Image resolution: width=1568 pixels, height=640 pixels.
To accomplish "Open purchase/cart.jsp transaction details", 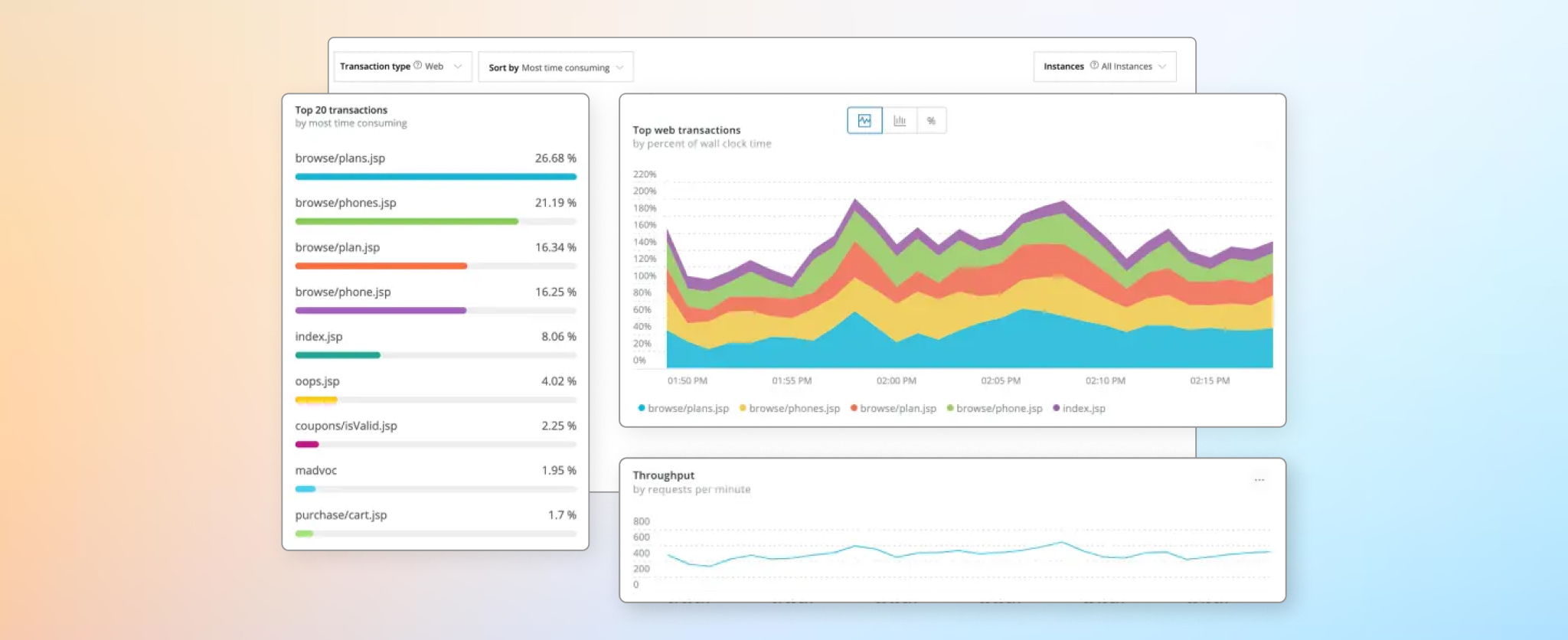I will pyautogui.click(x=341, y=515).
